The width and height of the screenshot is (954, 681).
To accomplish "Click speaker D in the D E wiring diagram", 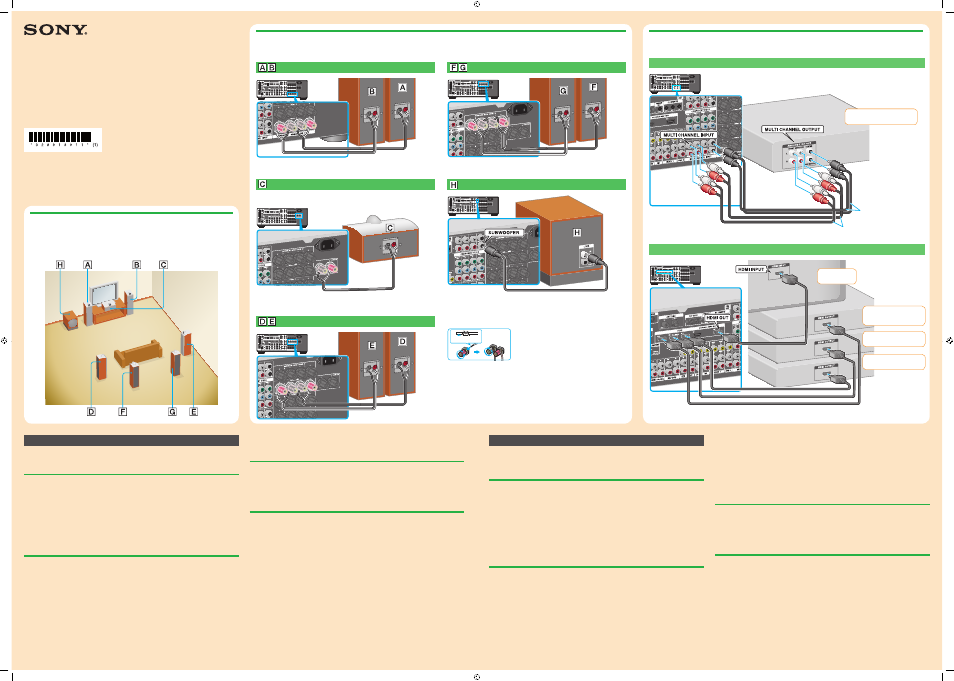I will coord(401,364).
